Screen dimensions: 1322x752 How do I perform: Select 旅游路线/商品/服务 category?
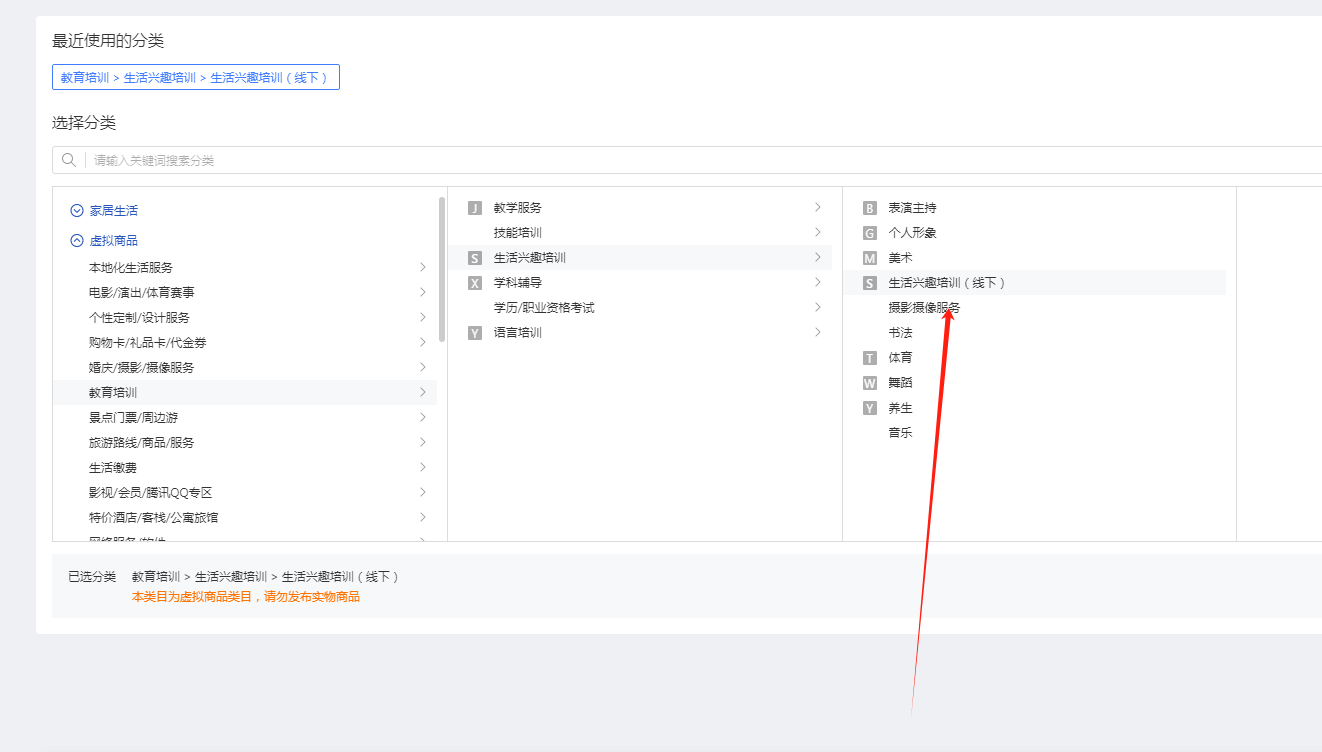(141, 443)
